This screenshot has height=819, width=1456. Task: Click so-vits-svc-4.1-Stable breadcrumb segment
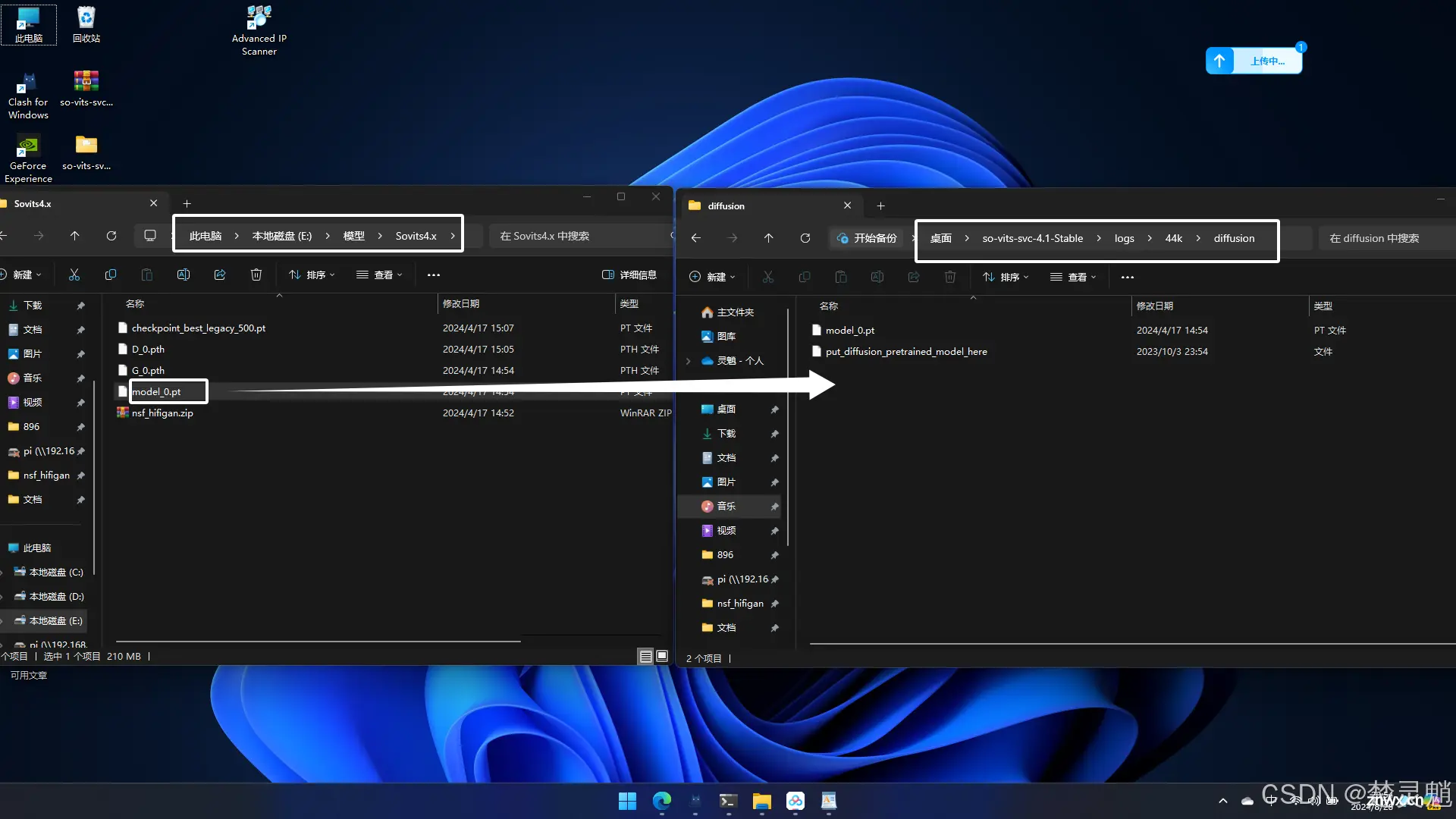pos(1032,238)
